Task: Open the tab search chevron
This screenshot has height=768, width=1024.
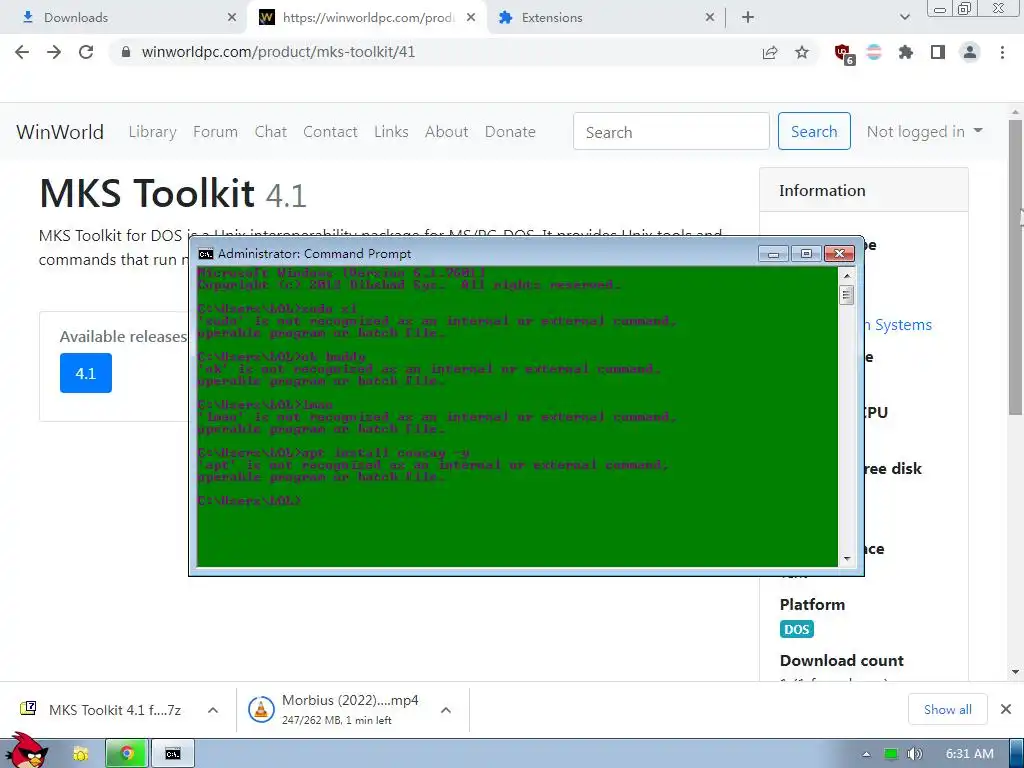Action: click(904, 18)
